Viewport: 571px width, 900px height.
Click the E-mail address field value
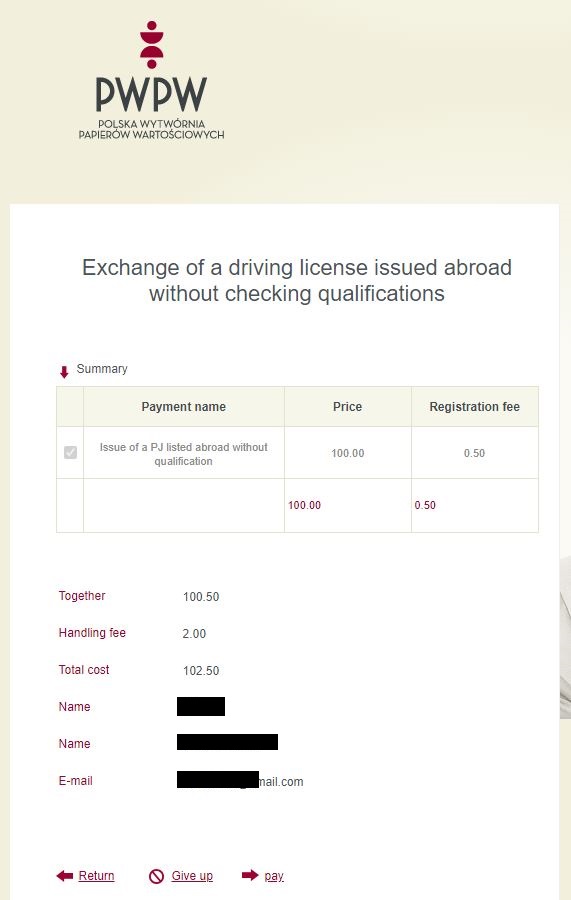pyautogui.click(x=240, y=781)
